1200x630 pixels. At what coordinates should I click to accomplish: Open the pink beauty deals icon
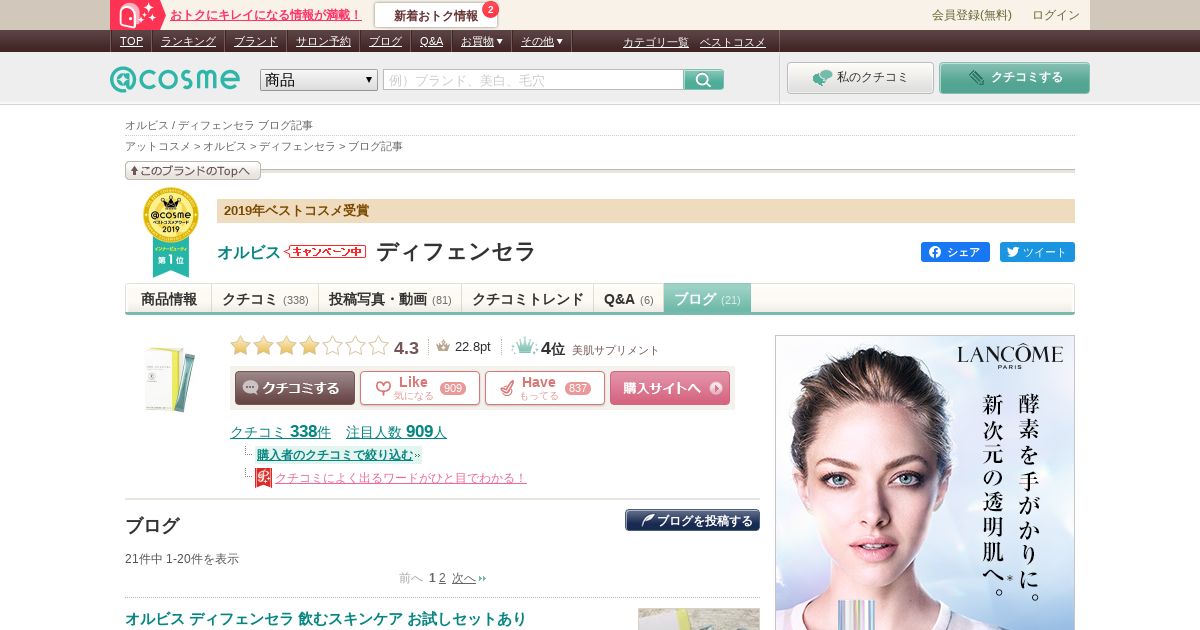pyautogui.click(x=138, y=15)
